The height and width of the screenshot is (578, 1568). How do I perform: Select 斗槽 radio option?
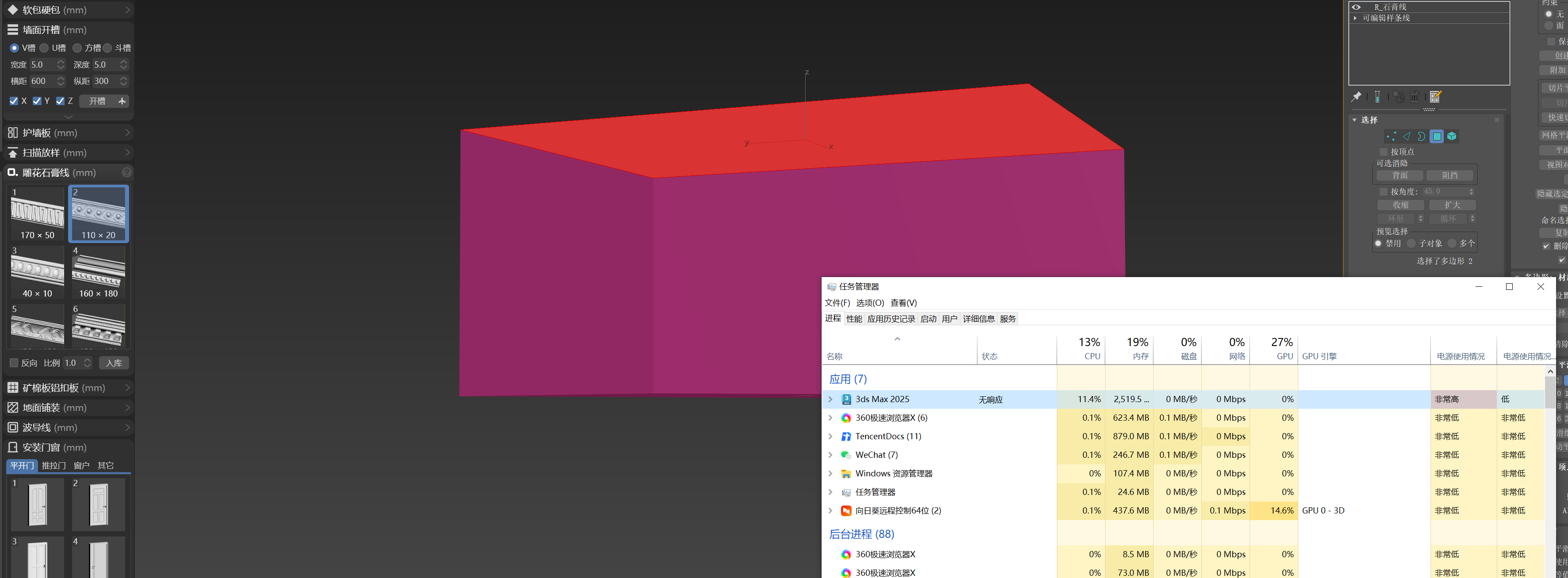click(108, 48)
